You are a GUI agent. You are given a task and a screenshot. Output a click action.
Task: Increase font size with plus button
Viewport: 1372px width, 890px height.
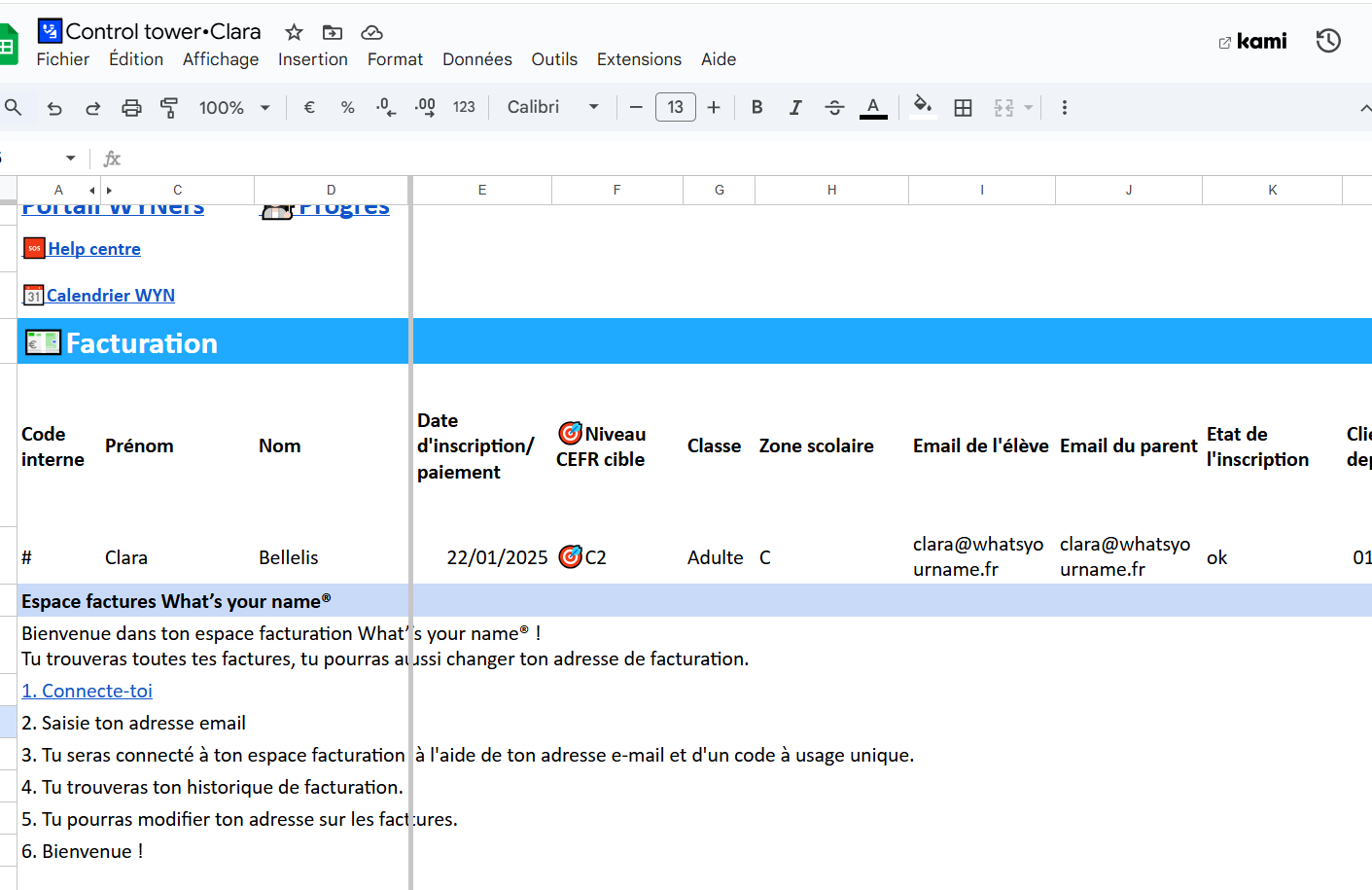click(714, 108)
